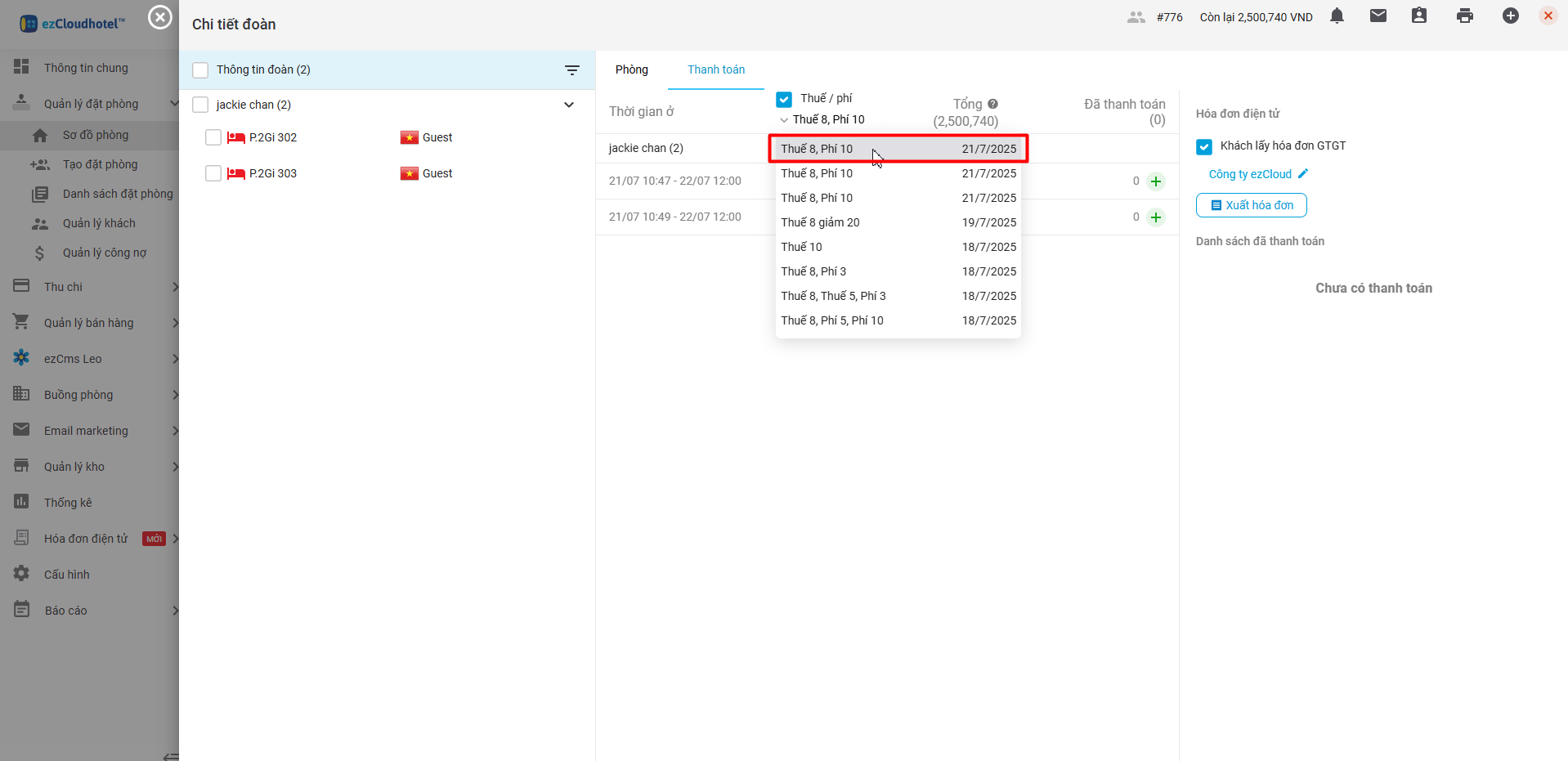This screenshot has width=1568, height=761.
Task: Open the mail envelope icon
Action: pyautogui.click(x=1378, y=16)
